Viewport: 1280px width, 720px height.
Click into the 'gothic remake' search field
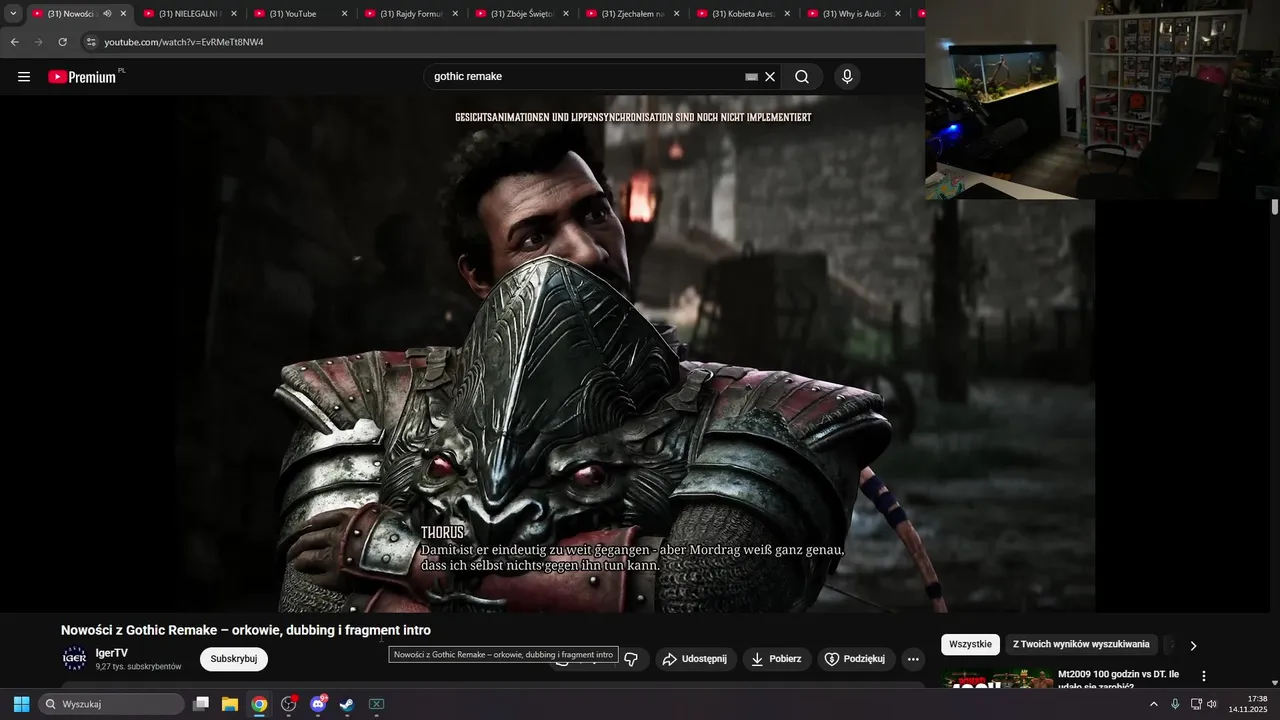(x=585, y=77)
